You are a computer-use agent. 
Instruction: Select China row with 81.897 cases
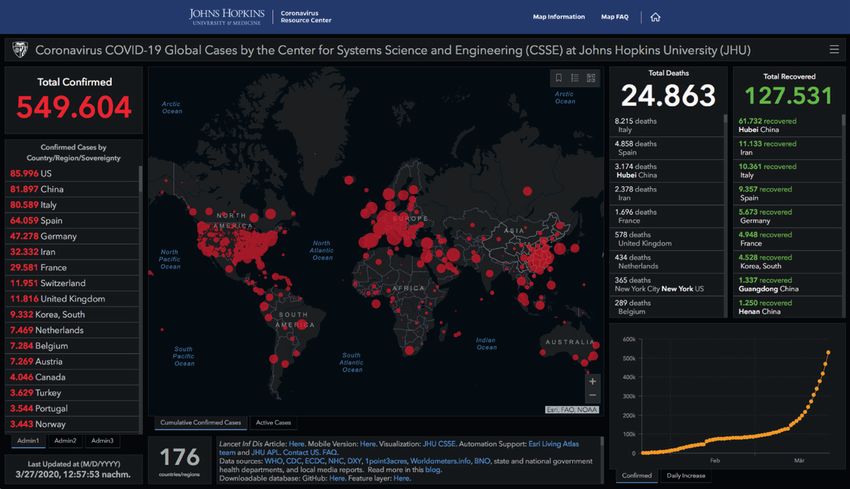pos(72,189)
